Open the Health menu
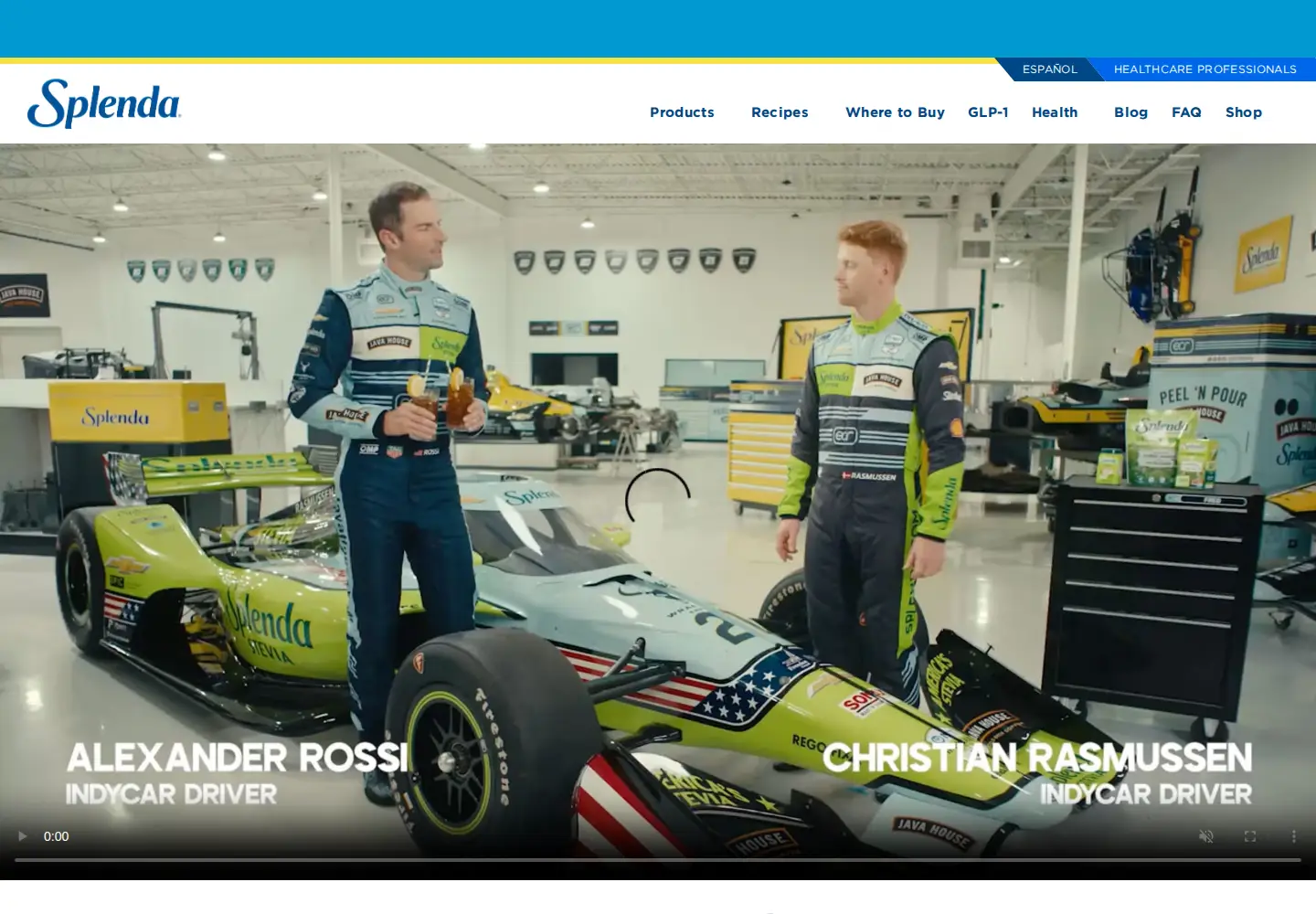Image resolution: width=1316 pixels, height=914 pixels. click(x=1055, y=112)
